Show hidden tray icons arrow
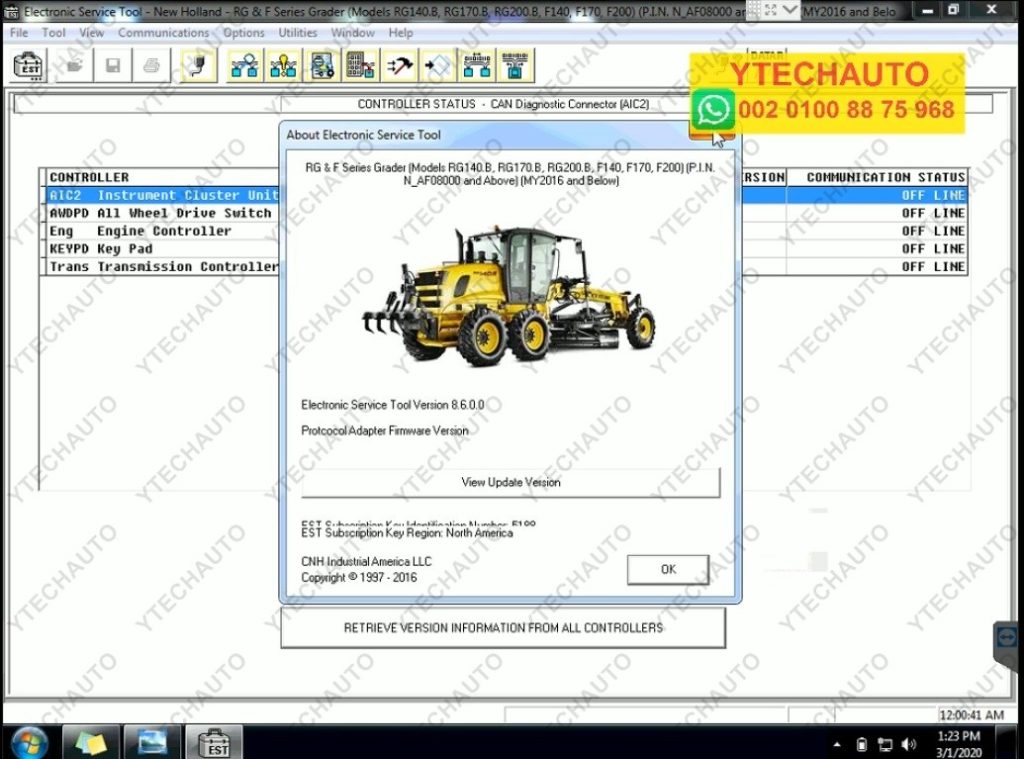The image size is (1024, 759). tap(837, 744)
